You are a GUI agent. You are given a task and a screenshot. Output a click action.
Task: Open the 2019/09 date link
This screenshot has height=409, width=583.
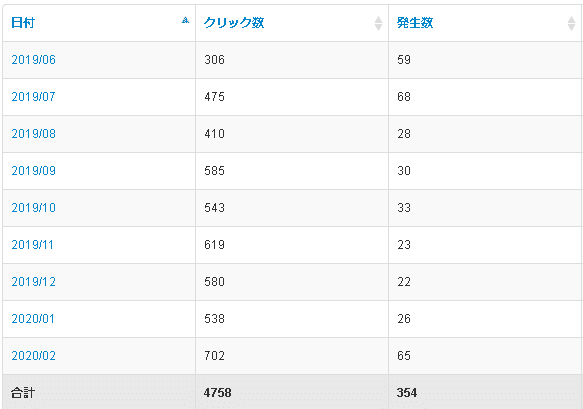point(33,171)
